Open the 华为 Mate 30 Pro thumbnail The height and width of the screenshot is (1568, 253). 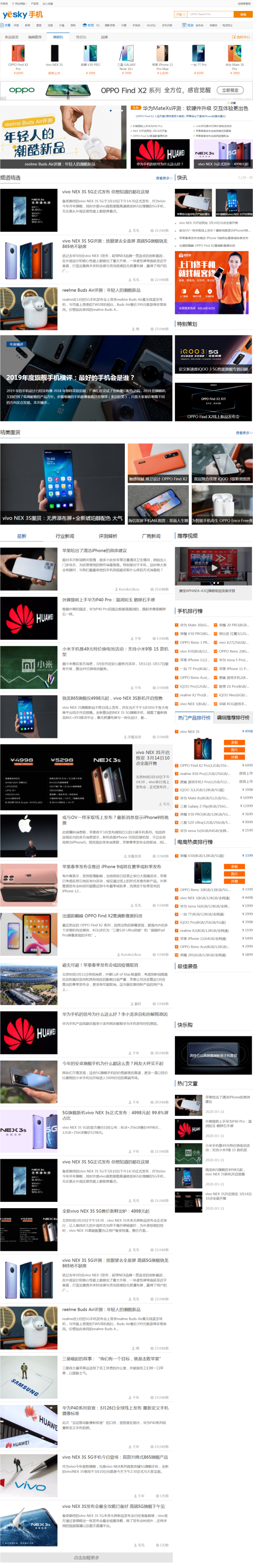point(235,53)
